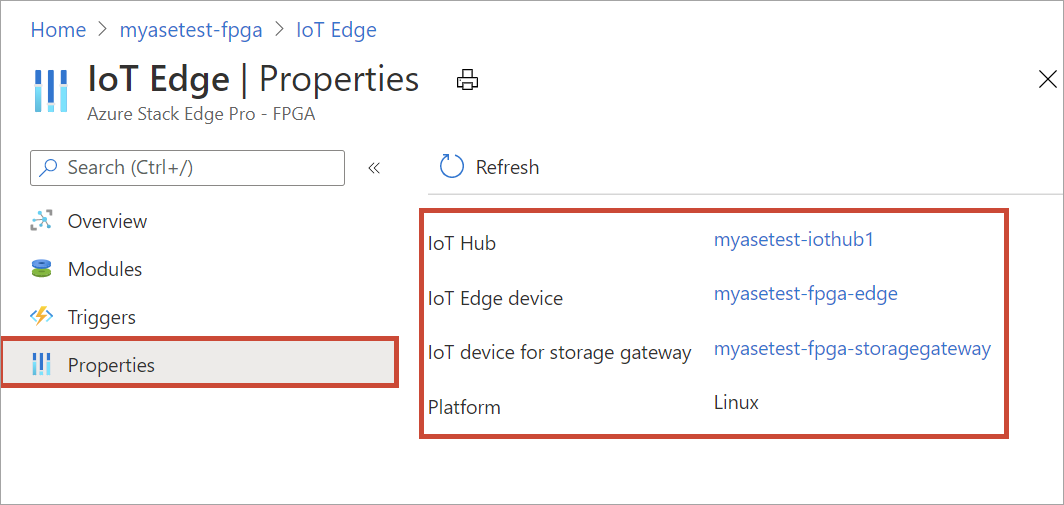This screenshot has height=505, width=1064.
Task: Click the Properties sidebar icon
Action: coord(41,365)
